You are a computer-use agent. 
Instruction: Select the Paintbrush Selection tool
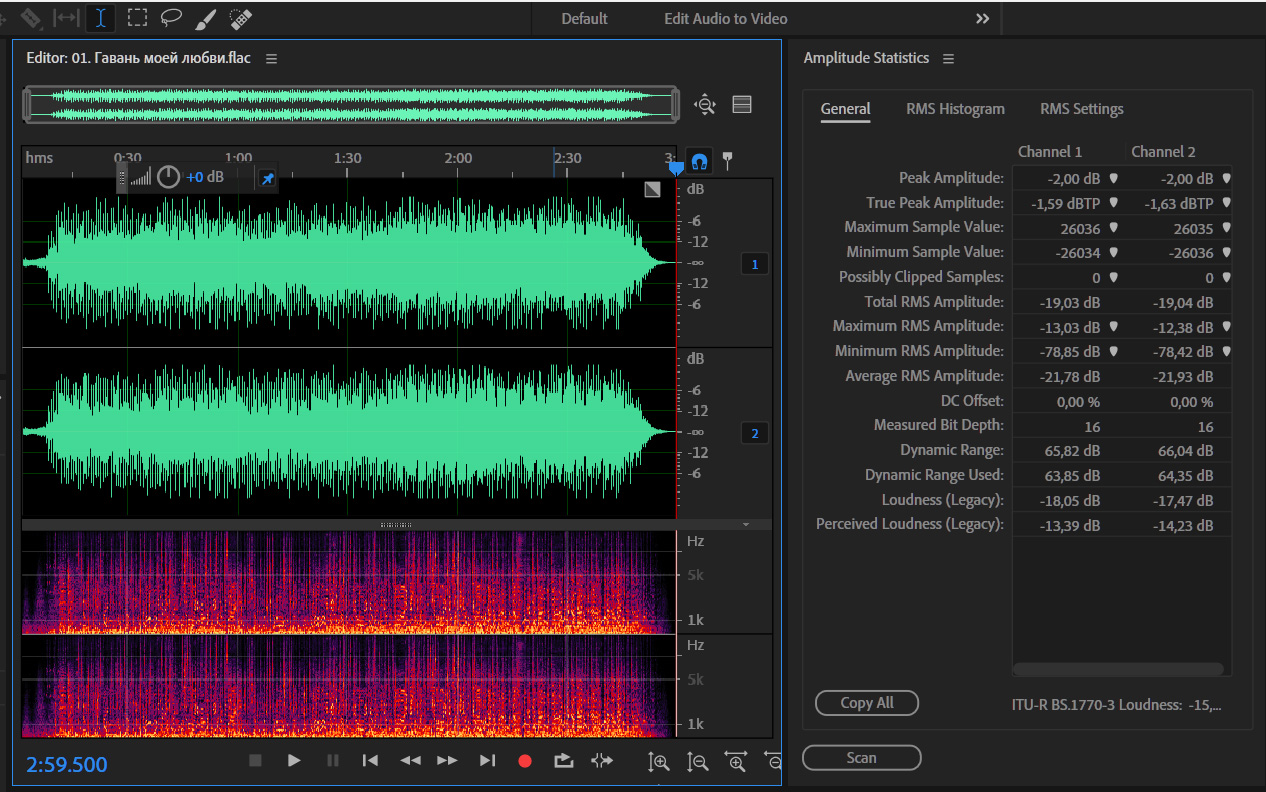tap(205, 18)
